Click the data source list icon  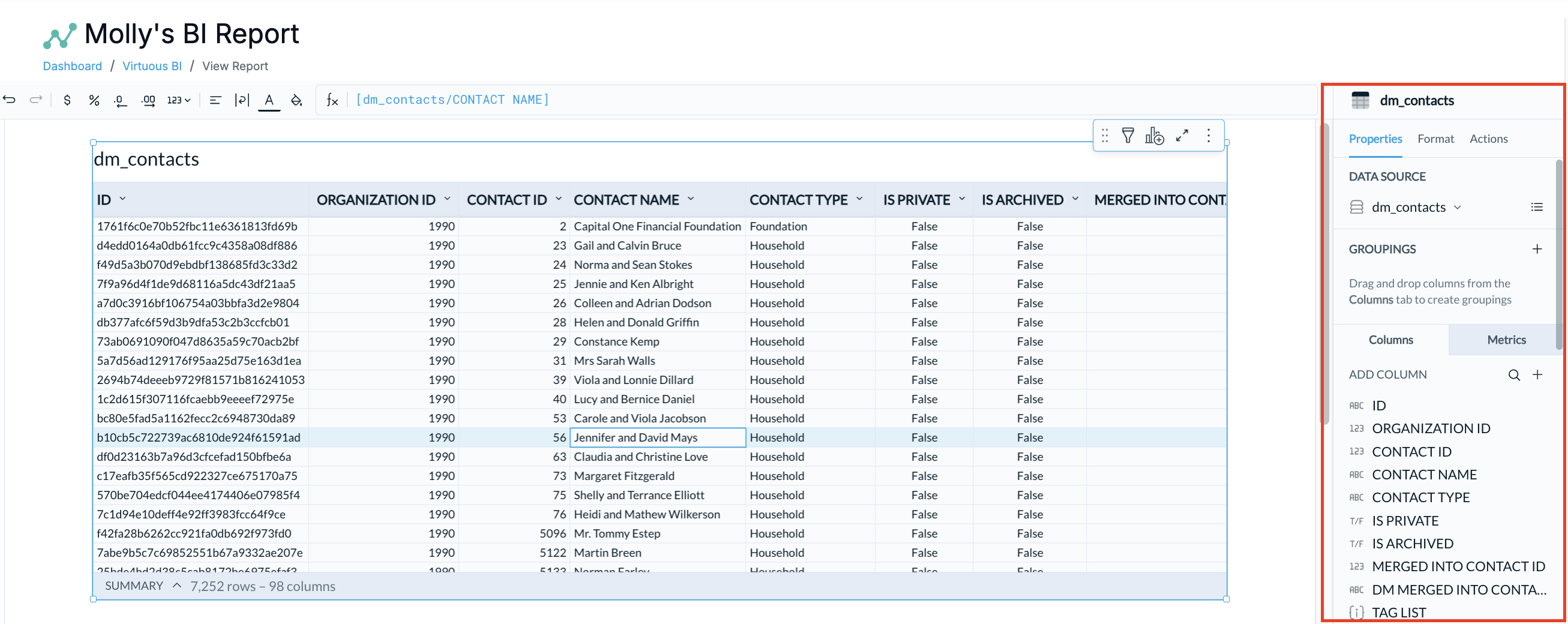click(x=1536, y=208)
